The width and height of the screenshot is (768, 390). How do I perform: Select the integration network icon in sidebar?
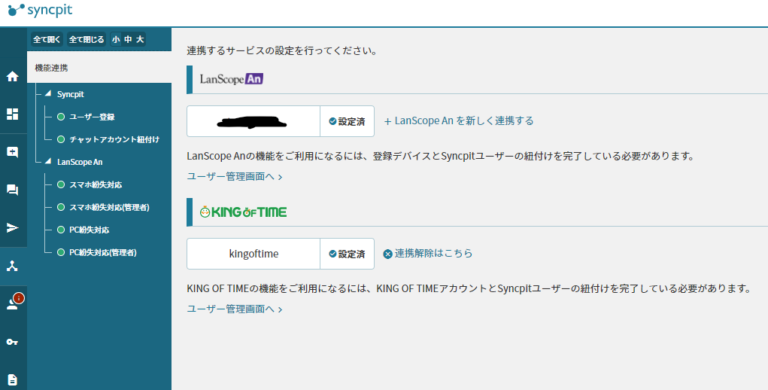coord(13,266)
